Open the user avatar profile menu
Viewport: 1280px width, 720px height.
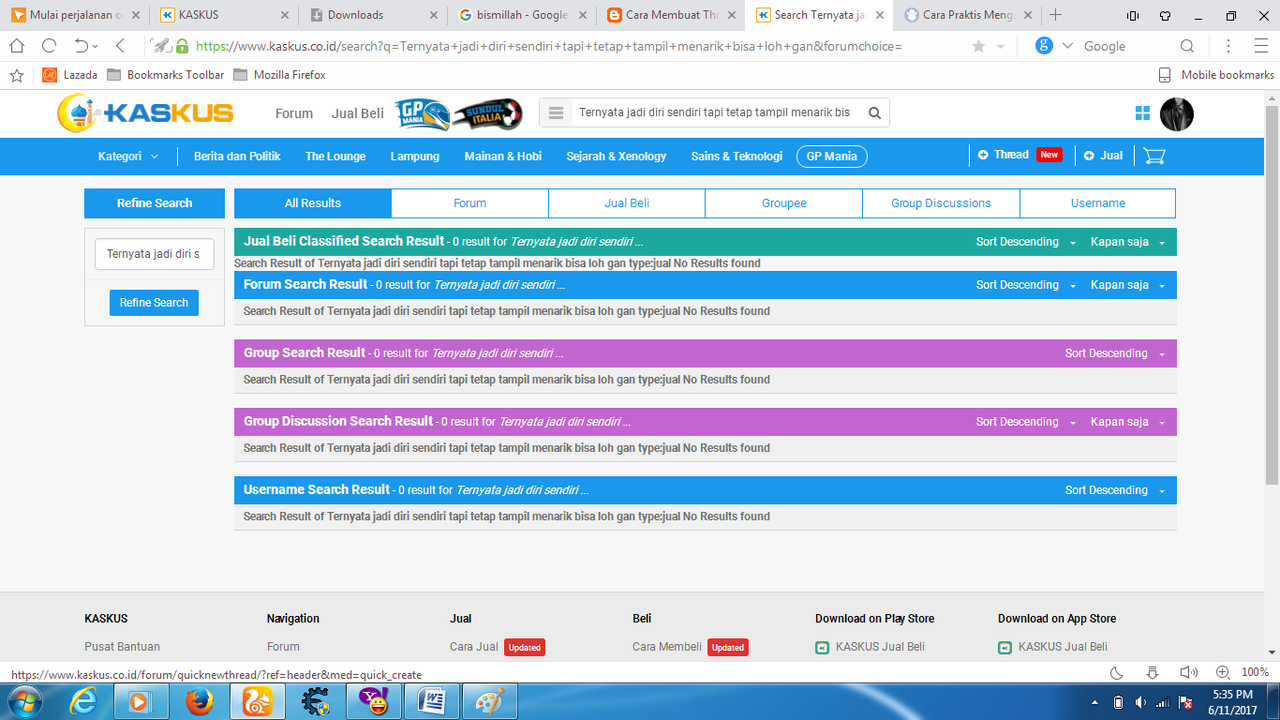pyautogui.click(x=1177, y=114)
